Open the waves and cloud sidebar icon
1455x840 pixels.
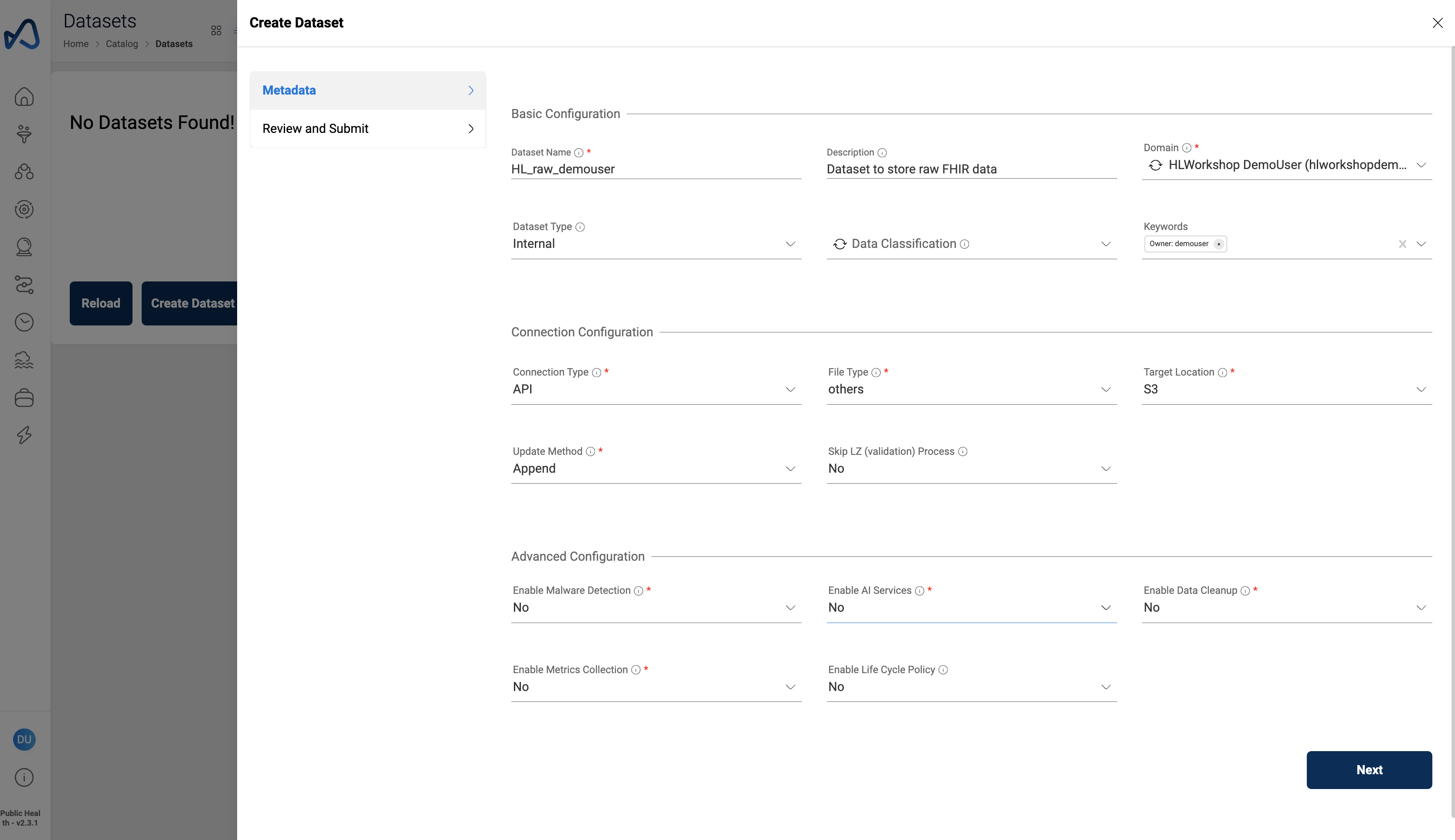click(x=24, y=360)
